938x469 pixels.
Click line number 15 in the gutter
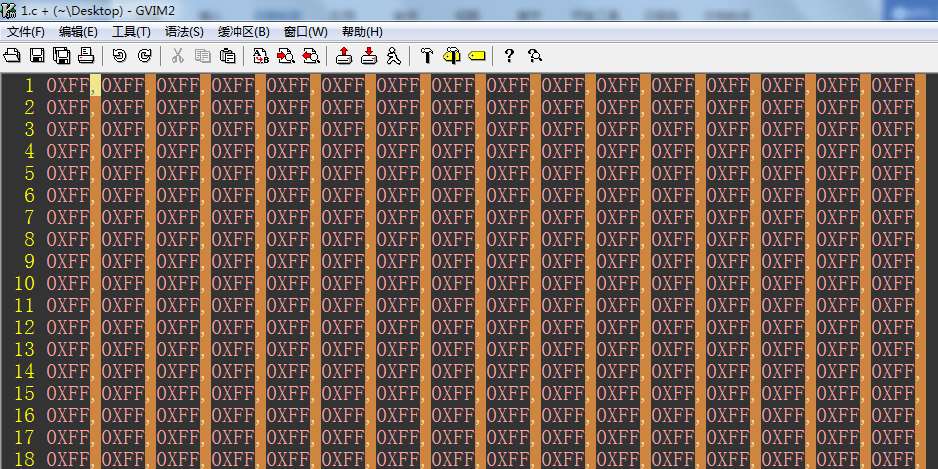(x=24, y=393)
